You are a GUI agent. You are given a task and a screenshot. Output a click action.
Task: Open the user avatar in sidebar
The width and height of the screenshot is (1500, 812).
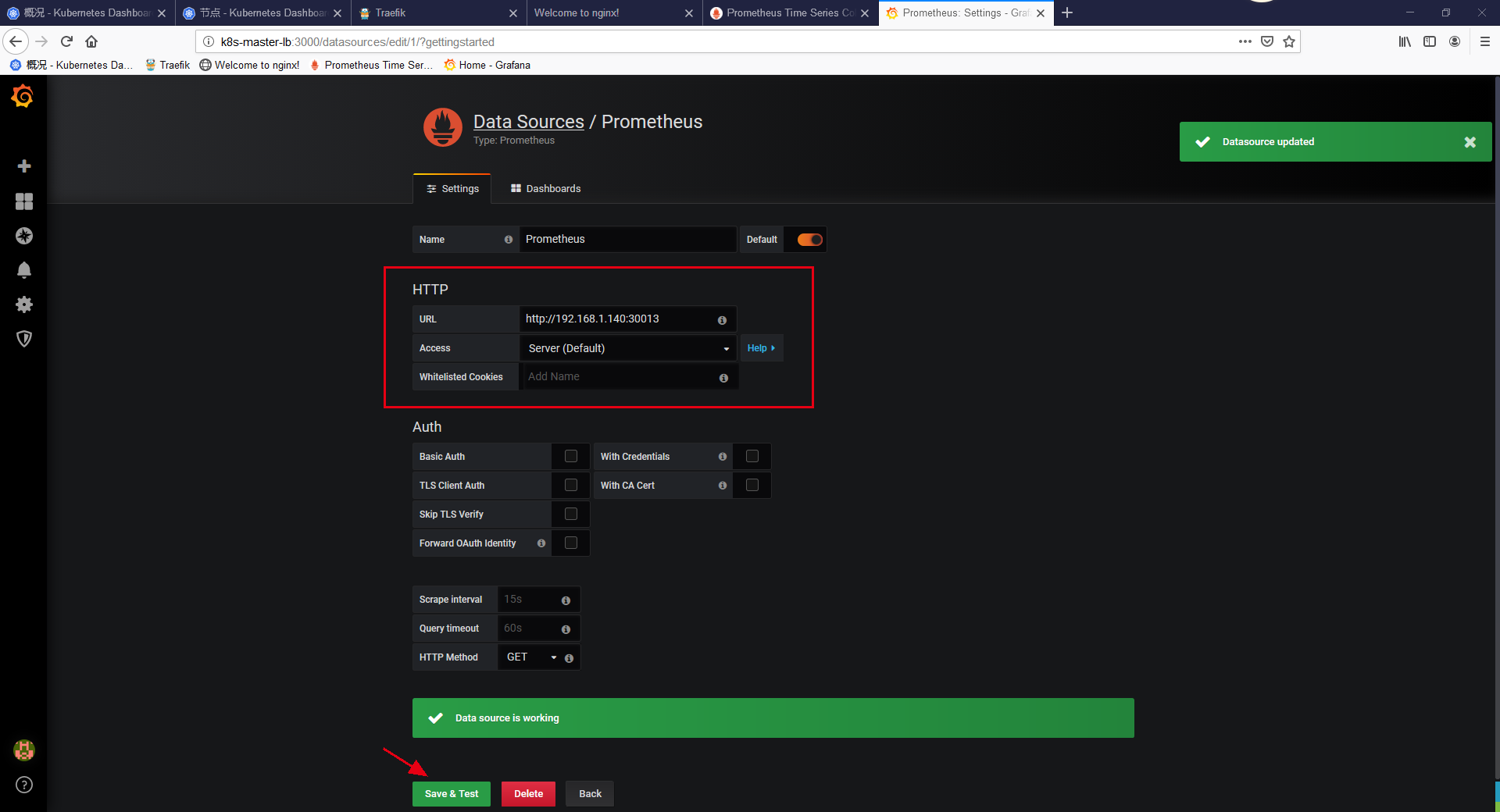24,750
